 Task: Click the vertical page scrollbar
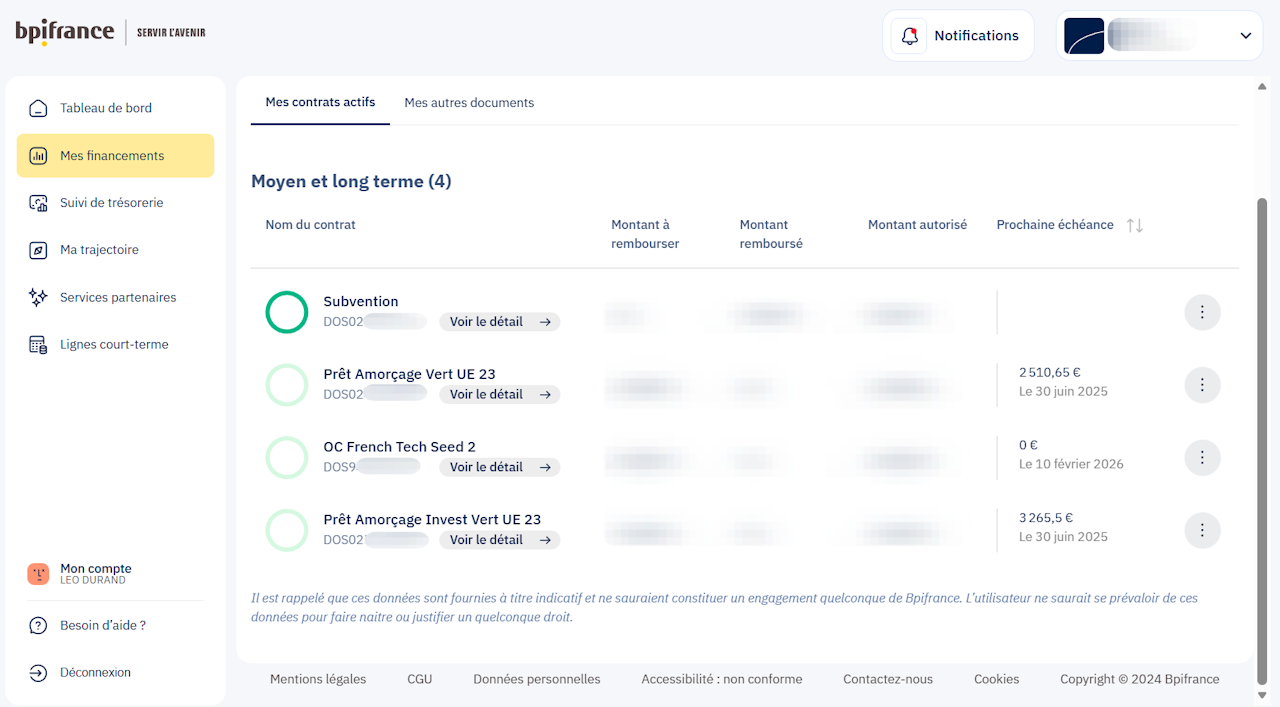click(x=1261, y=400)
